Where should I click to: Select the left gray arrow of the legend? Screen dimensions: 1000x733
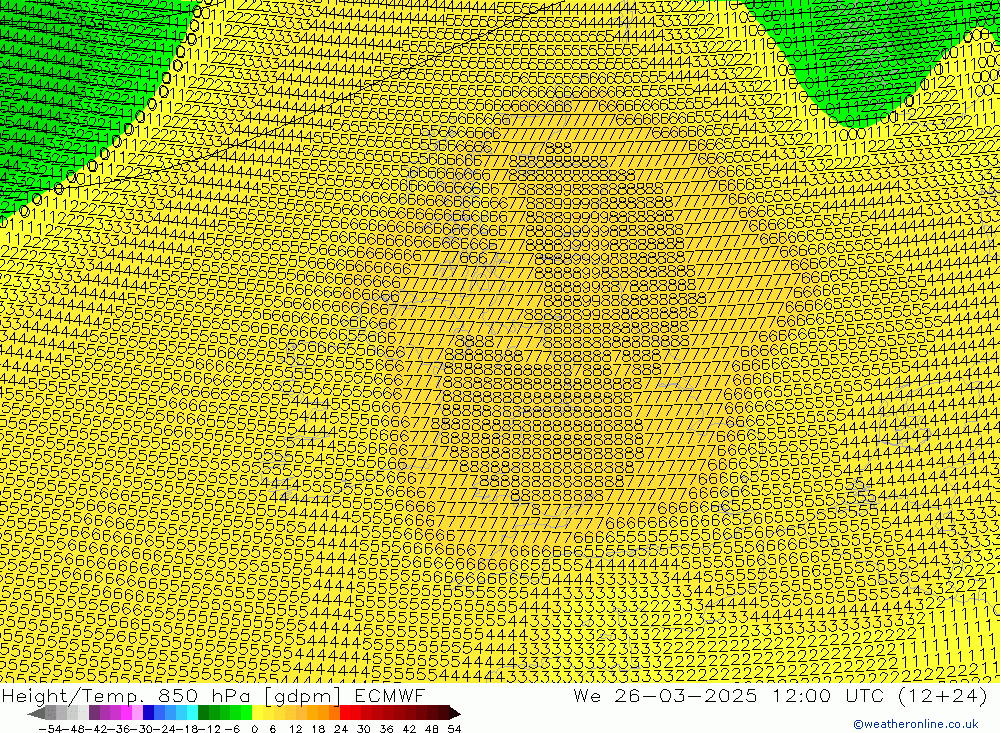(x=36, y=713)
